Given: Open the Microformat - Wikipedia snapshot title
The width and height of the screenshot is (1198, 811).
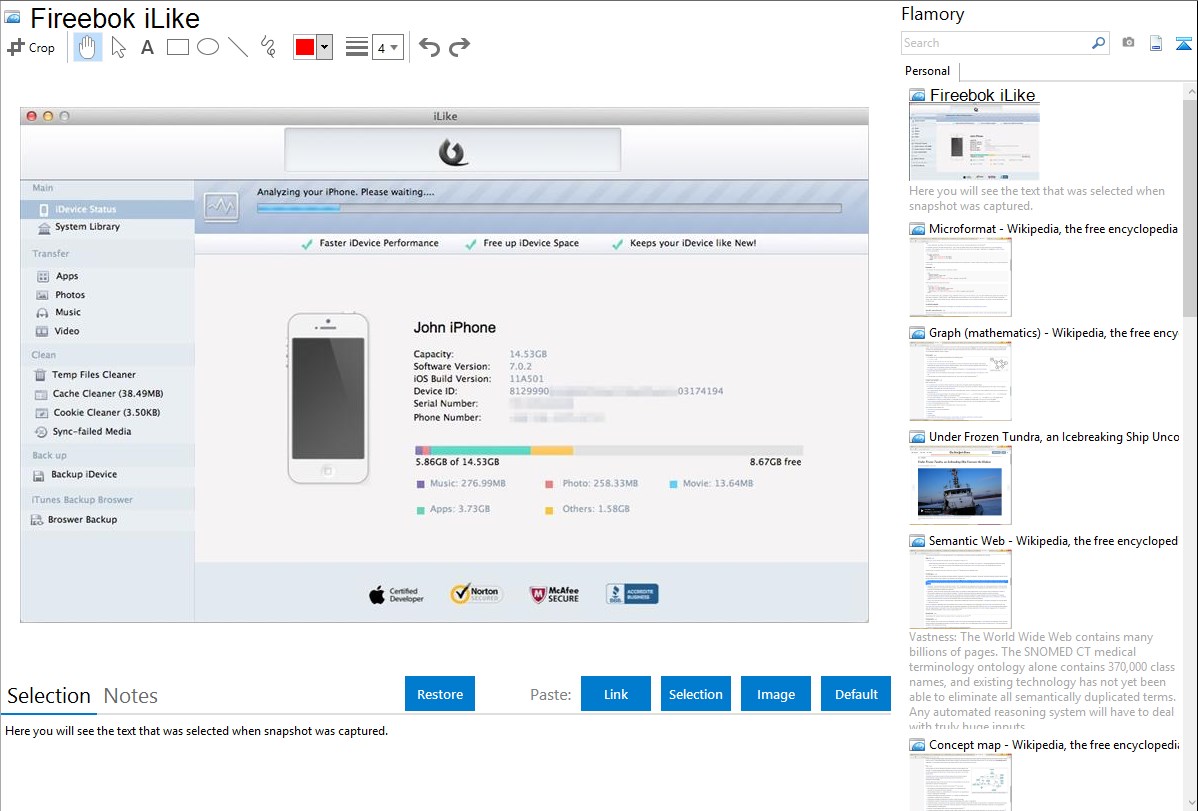Looking at the screenshot, I should [x=1053, y=229].
